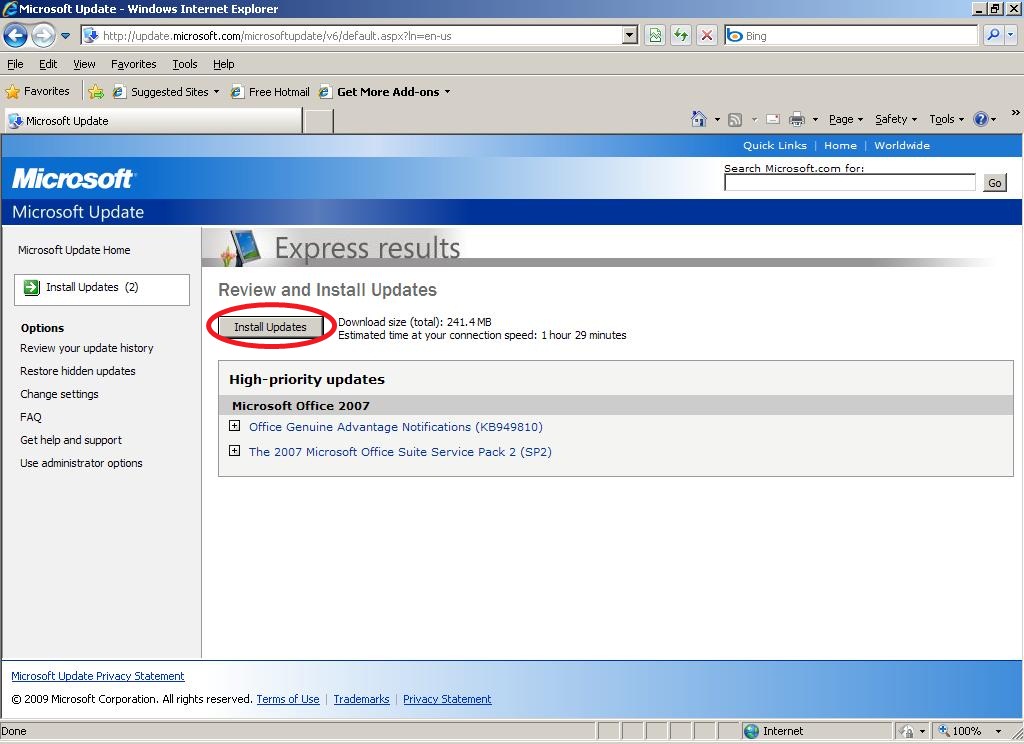Open 2007 Office Suite Service Pack 2 link
The height and width of the screenshot is (744, 1024).
tap(400, 452)
